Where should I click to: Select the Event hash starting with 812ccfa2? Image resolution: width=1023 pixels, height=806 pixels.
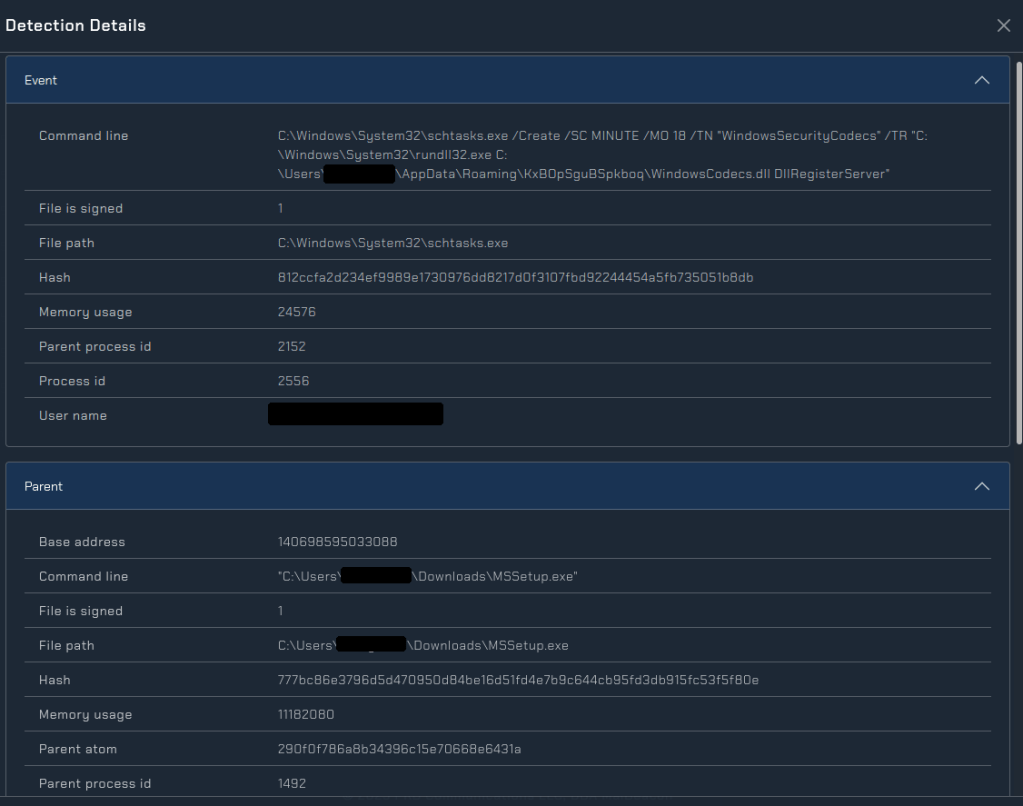pos(515,278)
